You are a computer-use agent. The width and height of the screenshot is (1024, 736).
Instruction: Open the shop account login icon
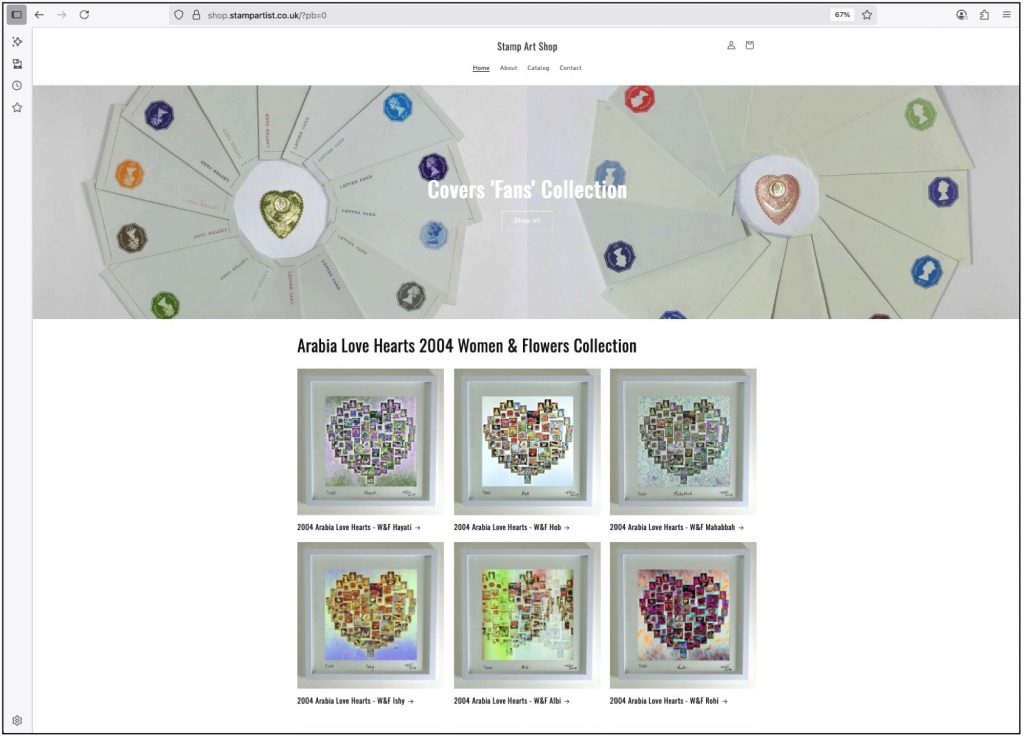[731, 45]
